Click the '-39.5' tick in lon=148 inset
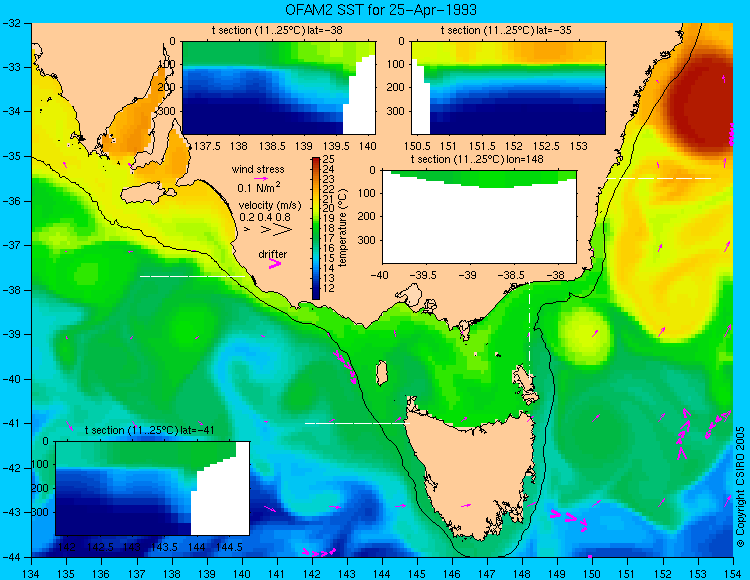Viewport: 750px width, 580px height. tap(423, 275)
